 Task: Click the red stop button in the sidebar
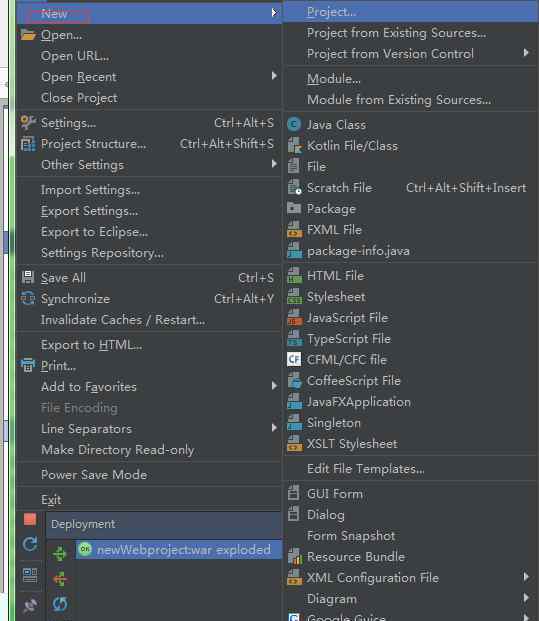pyautogui.click(x=30, y=519)
